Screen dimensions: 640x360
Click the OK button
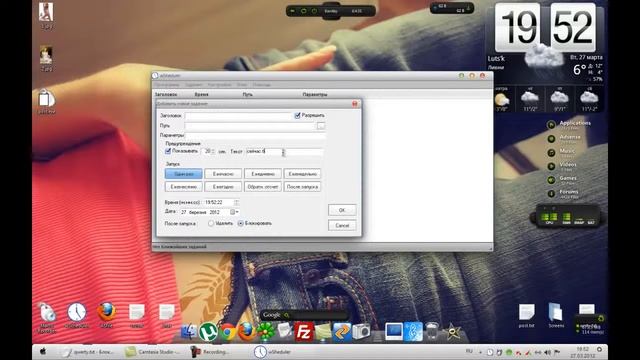(342, 210)
